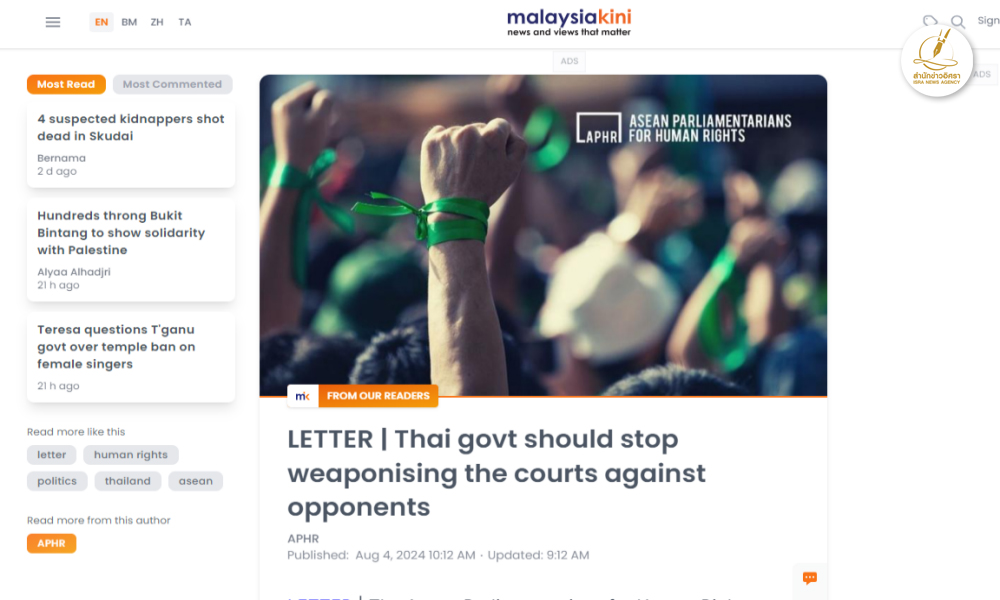Open the comments bubble icon in header
The width and height of the screenshot is (1000, 600).
point(930,21)
